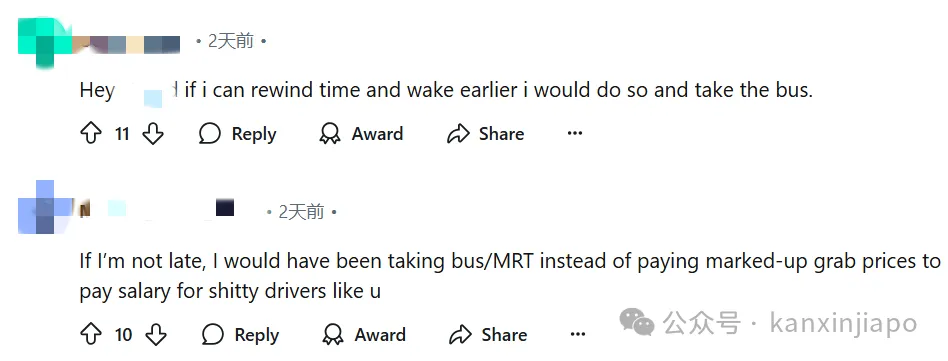Click Award label on first comment
The width and height of the screenshot is (948, 361).
pyautogui.click(x=377, y=134)
